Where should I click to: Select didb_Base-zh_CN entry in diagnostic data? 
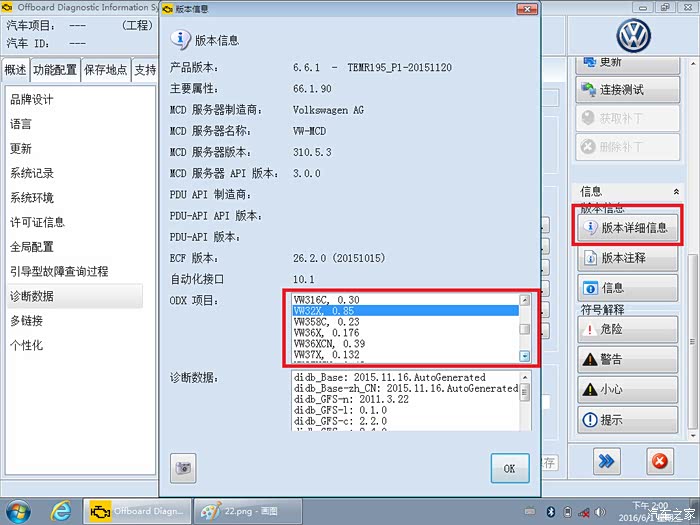coord(405,388)
